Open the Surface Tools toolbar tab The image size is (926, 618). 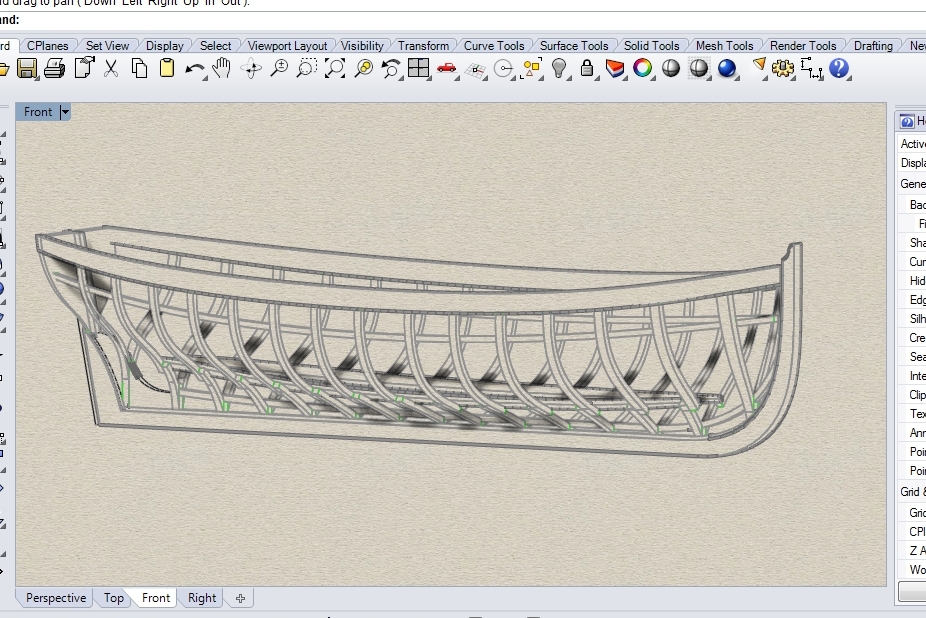(x=574, y=46)
